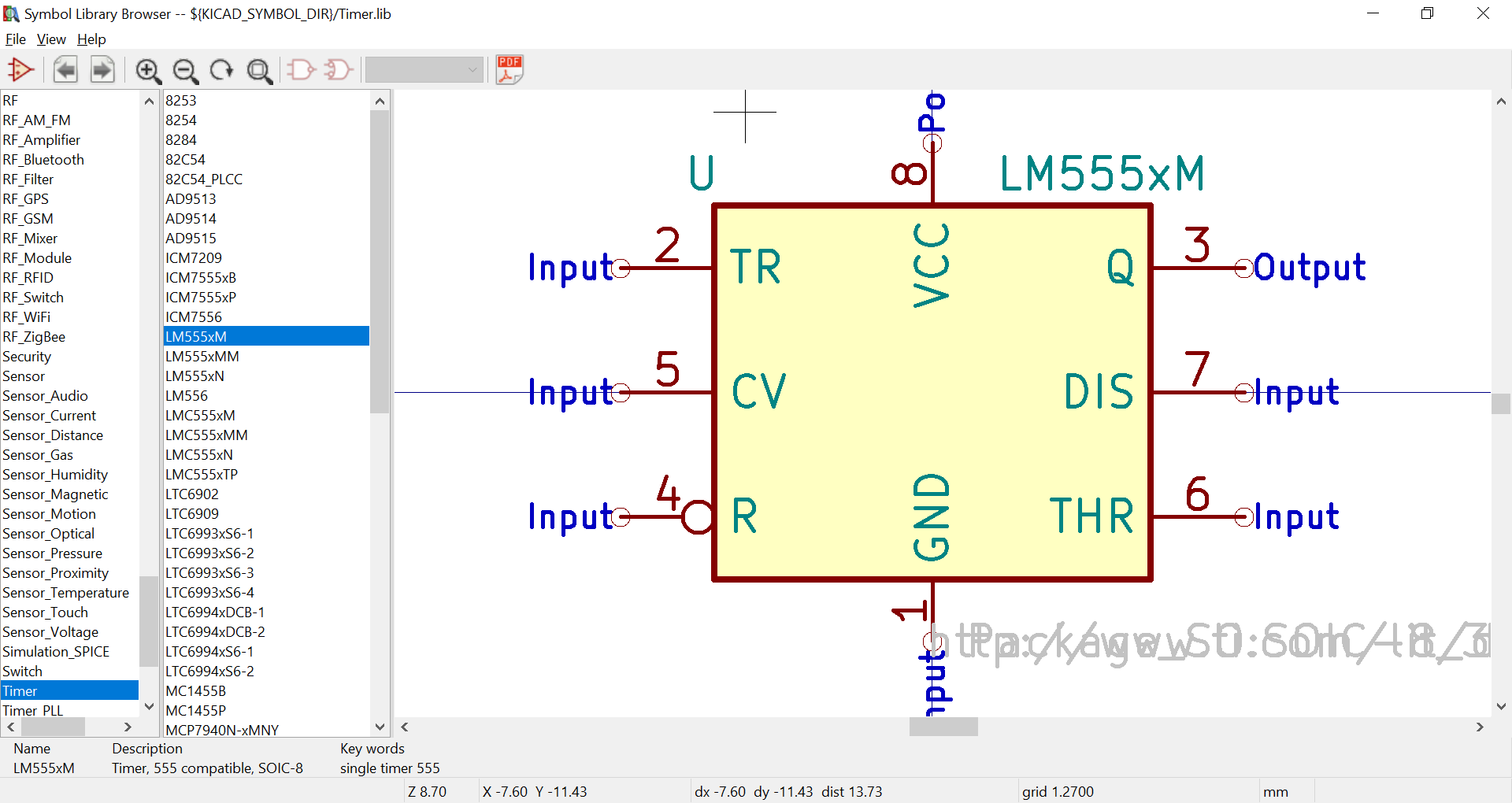Open the symbol datasheet PDF icon

(510, 71)
